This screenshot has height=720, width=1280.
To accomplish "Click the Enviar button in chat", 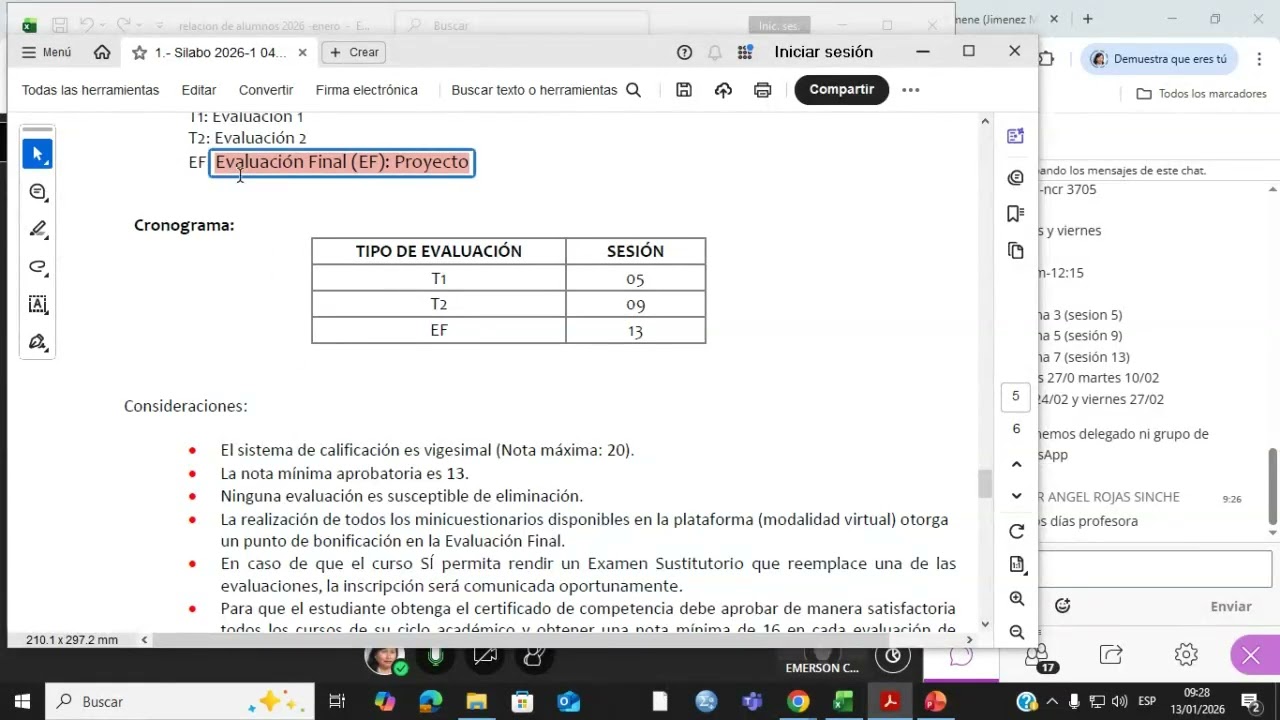I will tap(1231, 606).
